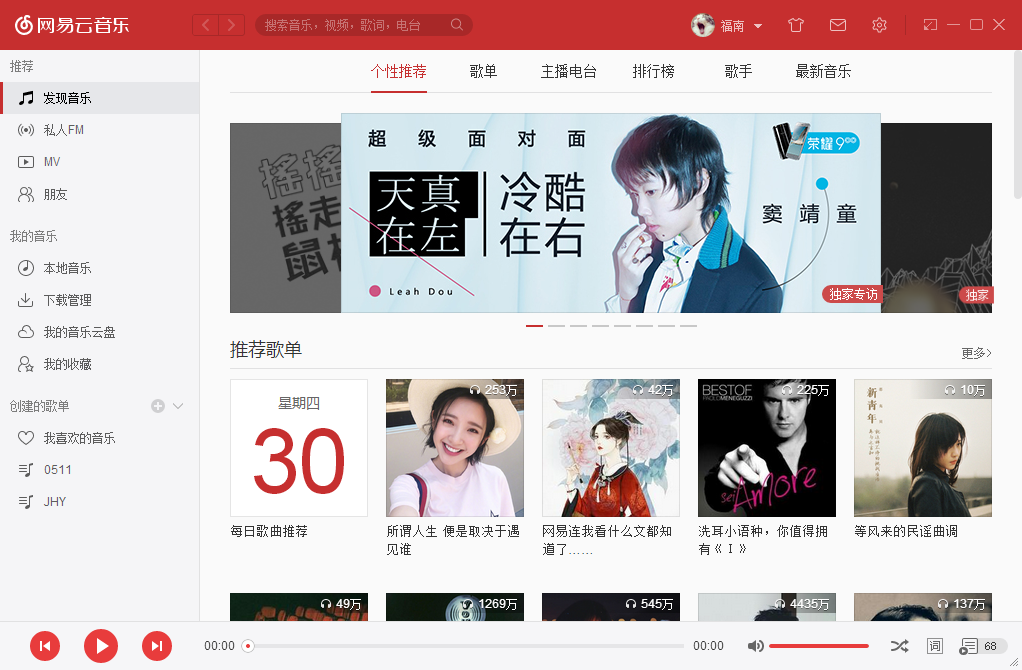Screen dimensions: 1022x670
Task: Click the play button
Action: 101,646
